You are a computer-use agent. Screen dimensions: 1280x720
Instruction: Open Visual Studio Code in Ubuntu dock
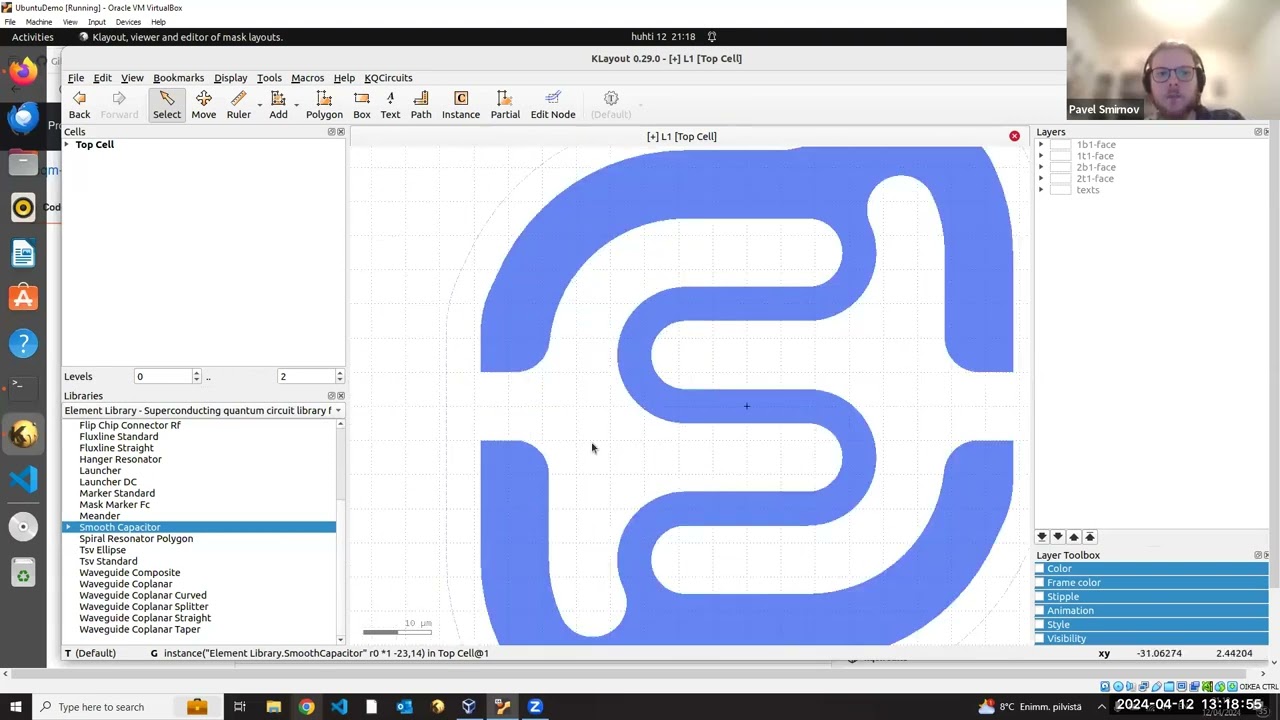point(23,480)
